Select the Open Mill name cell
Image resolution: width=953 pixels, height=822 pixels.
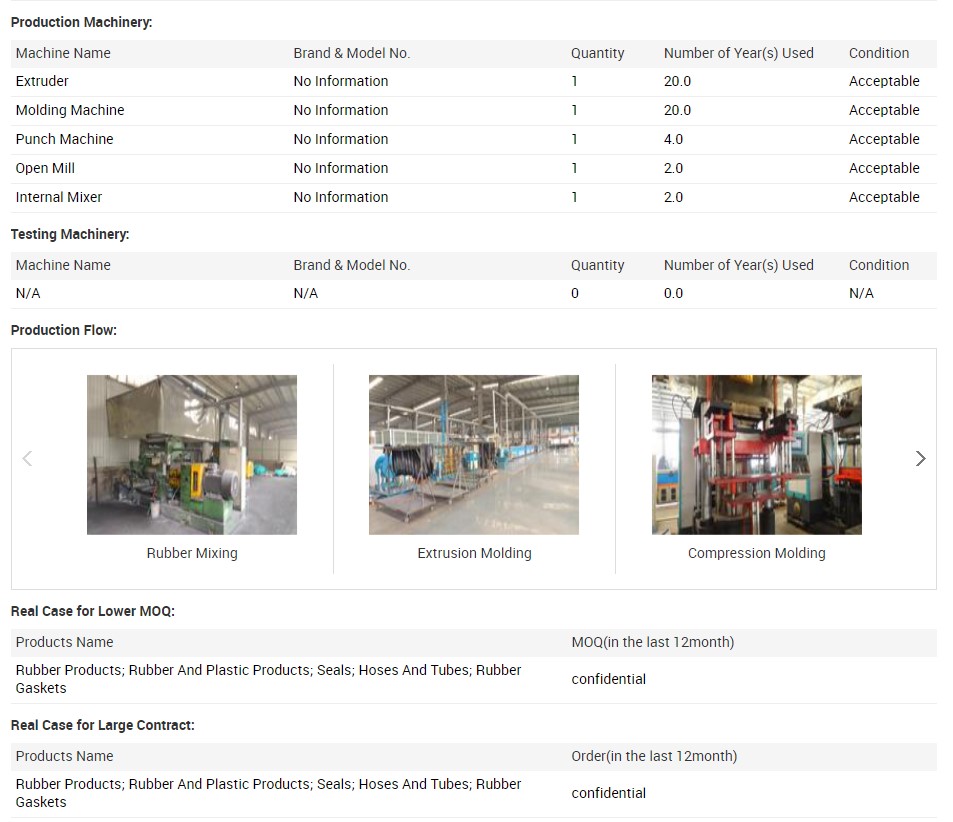tap(45, 168)
